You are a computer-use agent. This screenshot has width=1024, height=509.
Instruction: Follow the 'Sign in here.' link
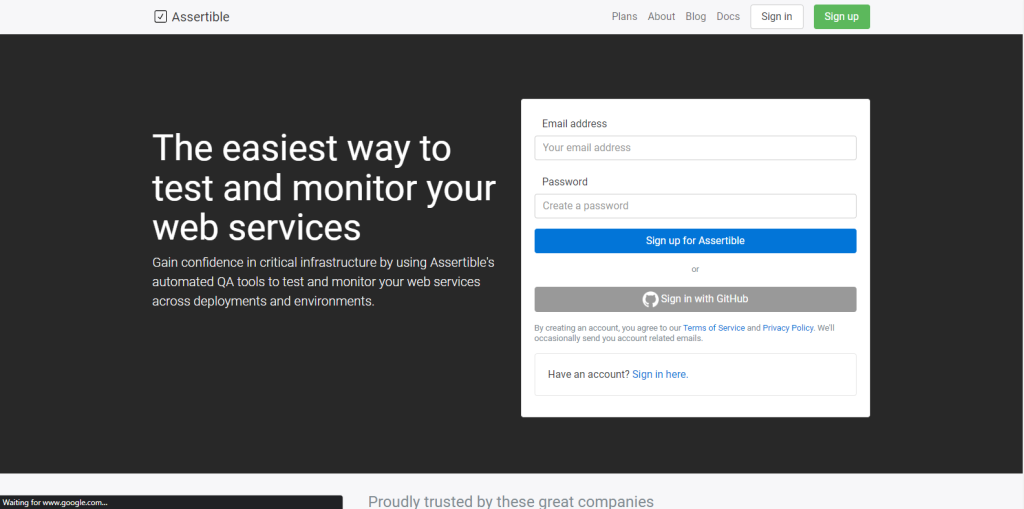tap(660, 374)
